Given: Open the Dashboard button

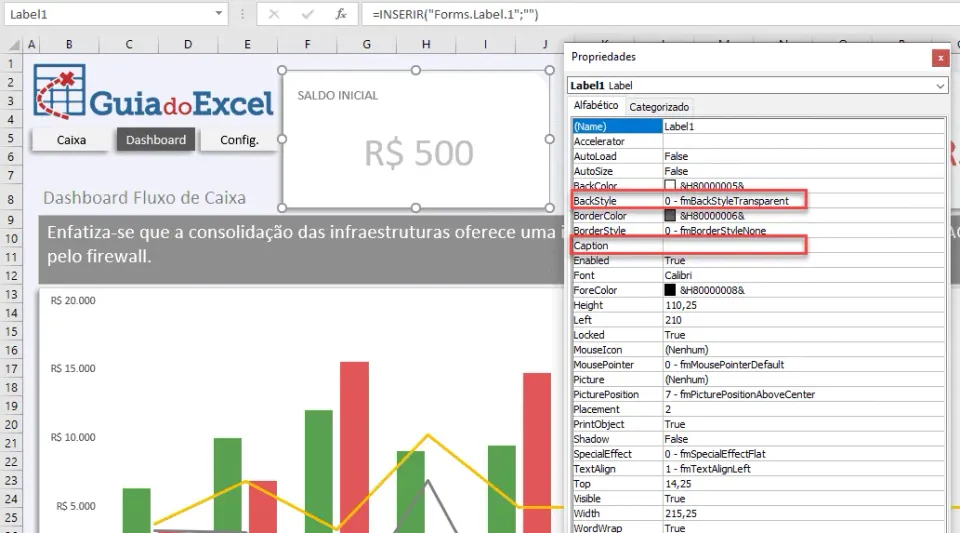Looking at the screenshot, I should click(x=156, y=140).
